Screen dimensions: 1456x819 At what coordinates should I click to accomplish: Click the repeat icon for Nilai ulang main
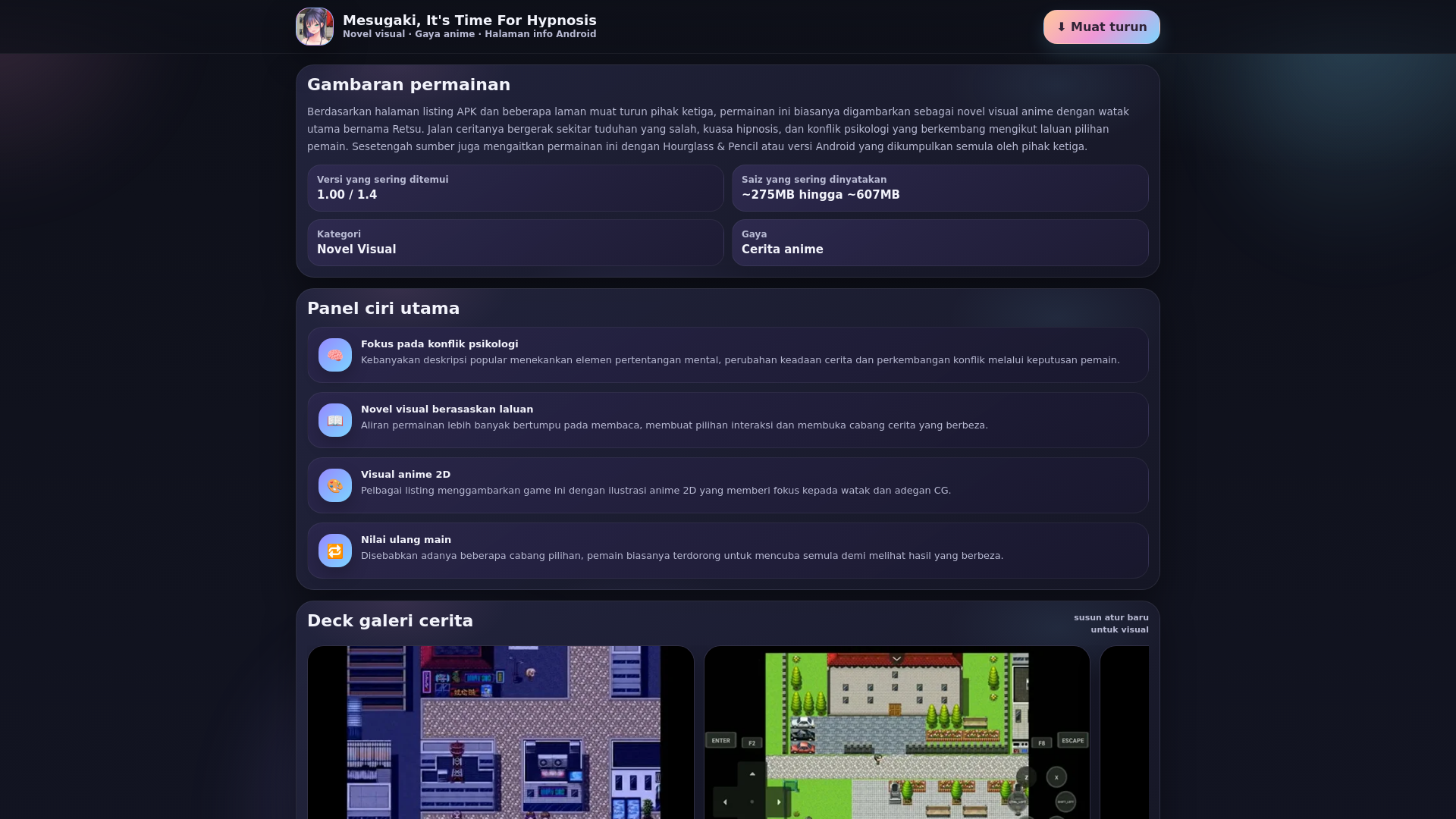(334, 551)
